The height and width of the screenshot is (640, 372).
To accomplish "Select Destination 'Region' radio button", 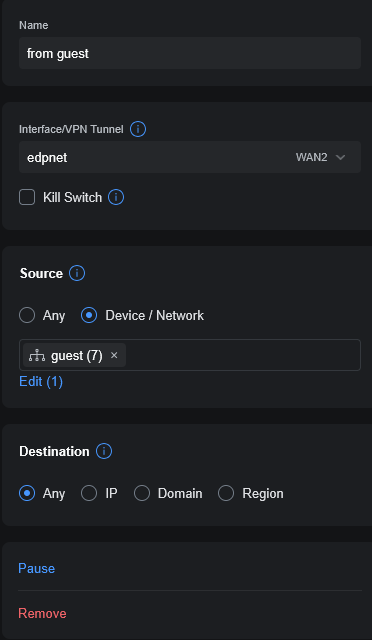I will click(226, 493).
